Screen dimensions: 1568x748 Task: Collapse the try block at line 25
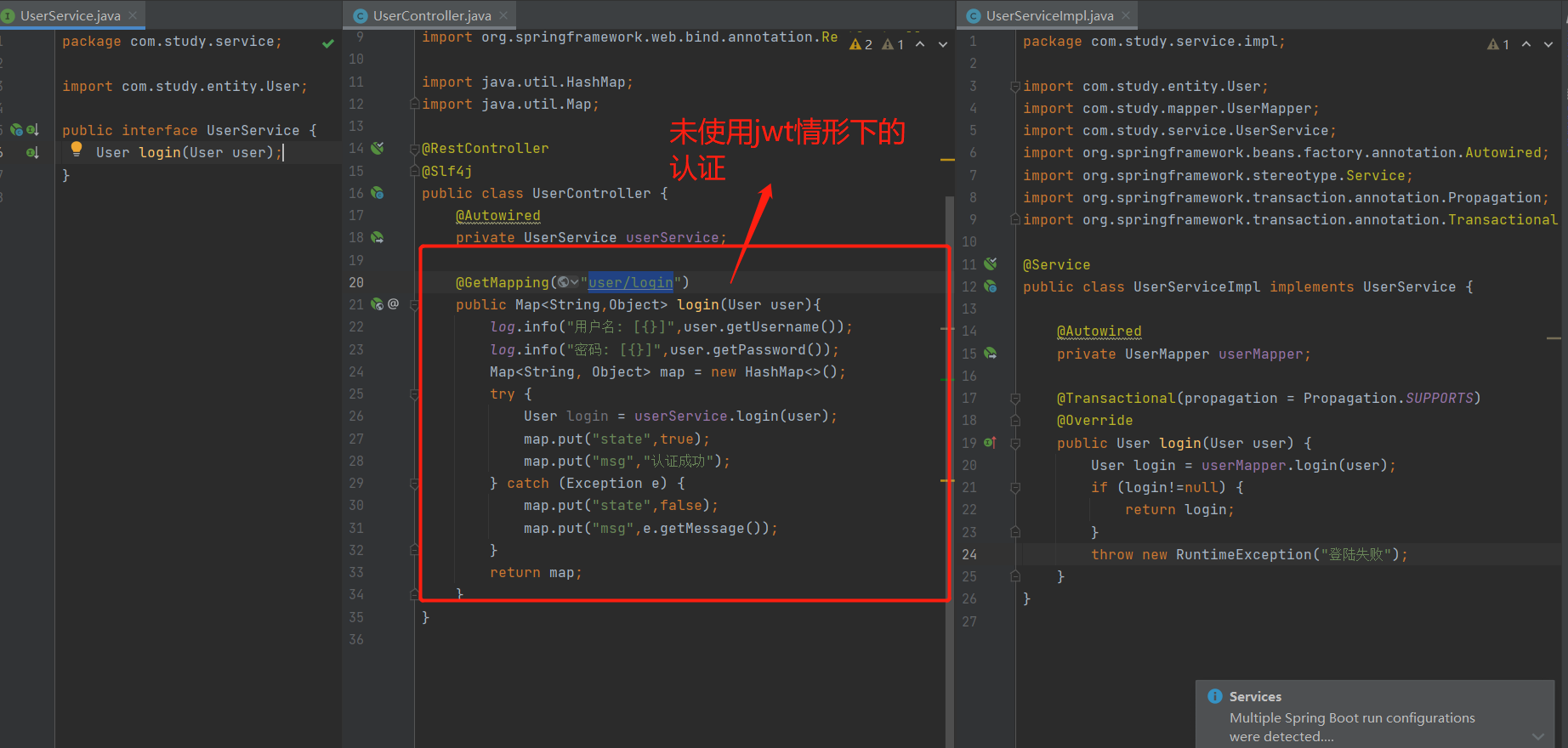click(415, 394)
